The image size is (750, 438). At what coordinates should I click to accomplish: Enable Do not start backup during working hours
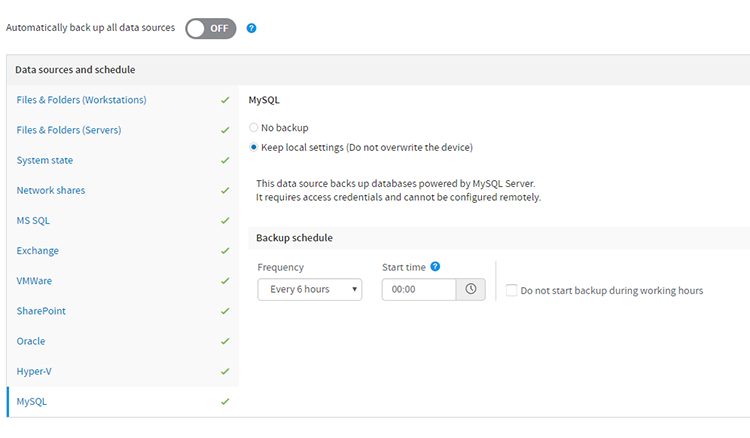(512, 291)
